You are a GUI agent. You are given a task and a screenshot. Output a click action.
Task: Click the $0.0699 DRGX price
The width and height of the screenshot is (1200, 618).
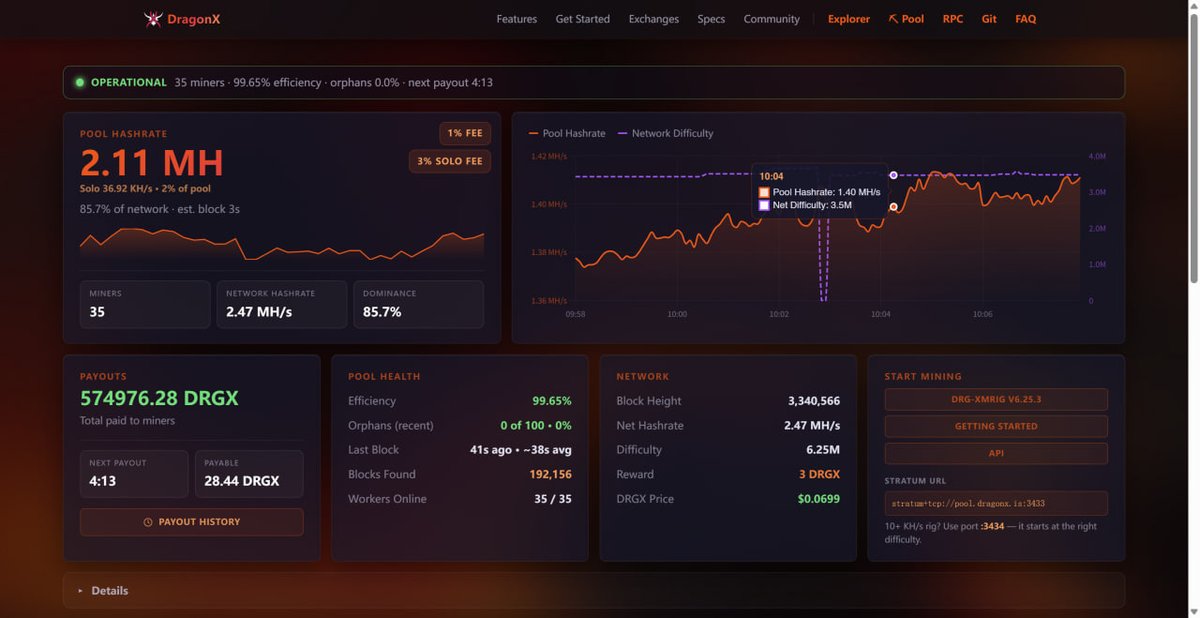click(819, 499)
